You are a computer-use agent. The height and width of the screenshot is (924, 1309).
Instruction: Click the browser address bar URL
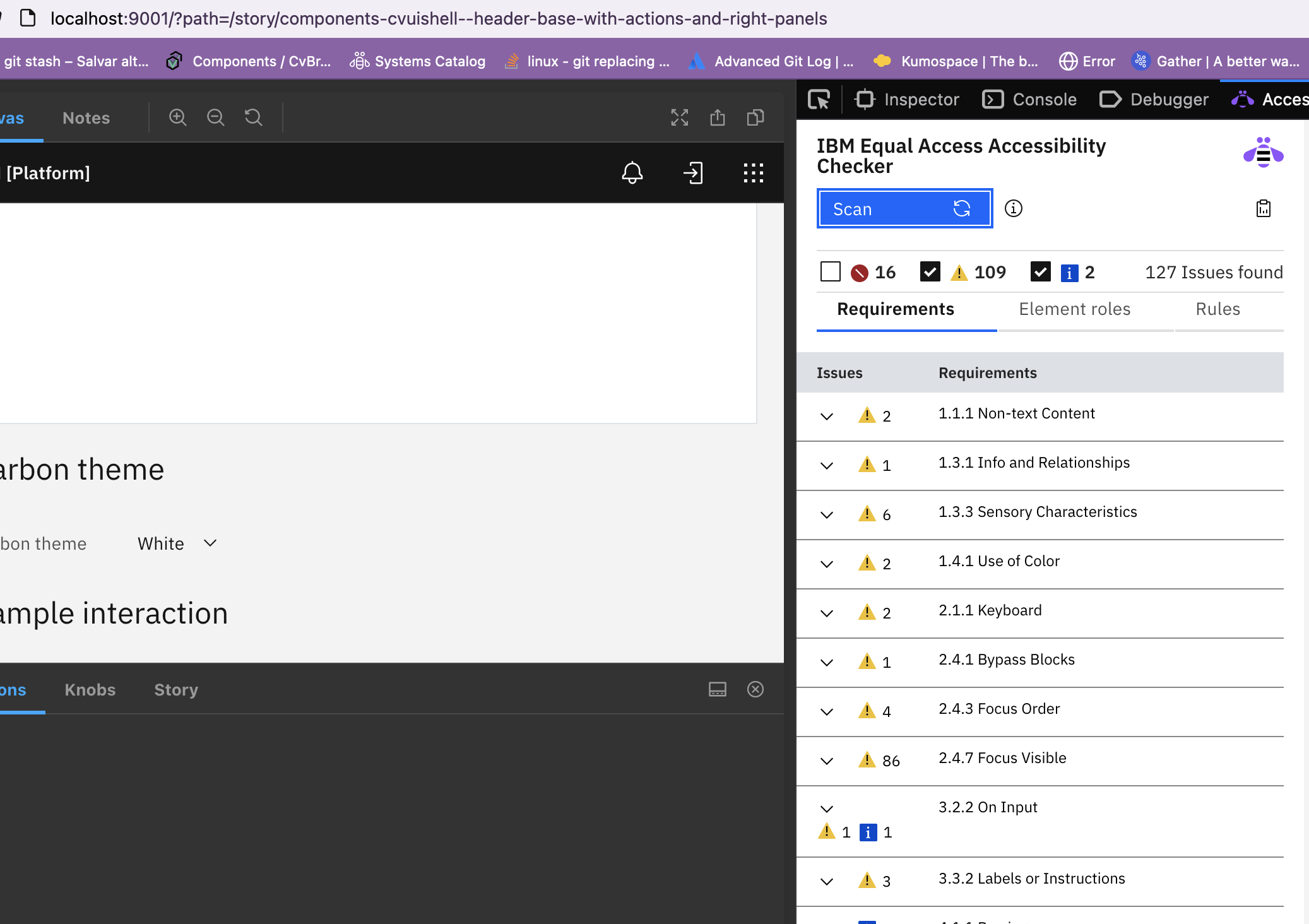pyautogui.click(x=439, y=18)
